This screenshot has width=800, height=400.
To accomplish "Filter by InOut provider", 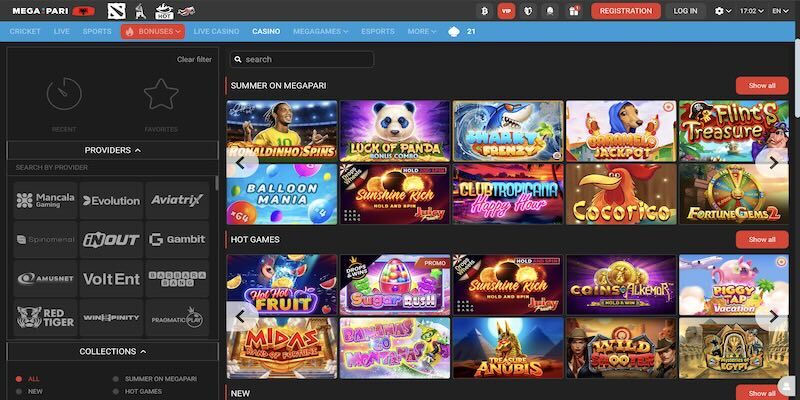I will pyautogui.click(x=111, y=239).
